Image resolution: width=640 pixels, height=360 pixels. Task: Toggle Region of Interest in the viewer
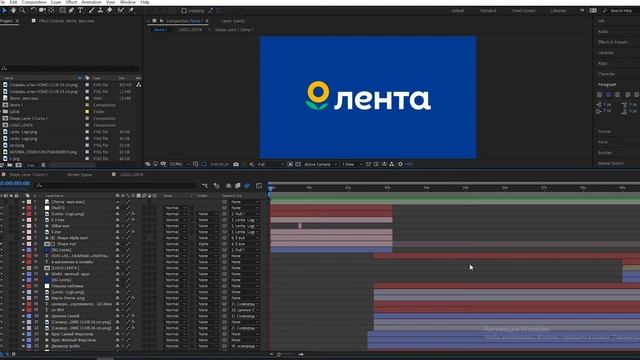click(x=290, y=164)
